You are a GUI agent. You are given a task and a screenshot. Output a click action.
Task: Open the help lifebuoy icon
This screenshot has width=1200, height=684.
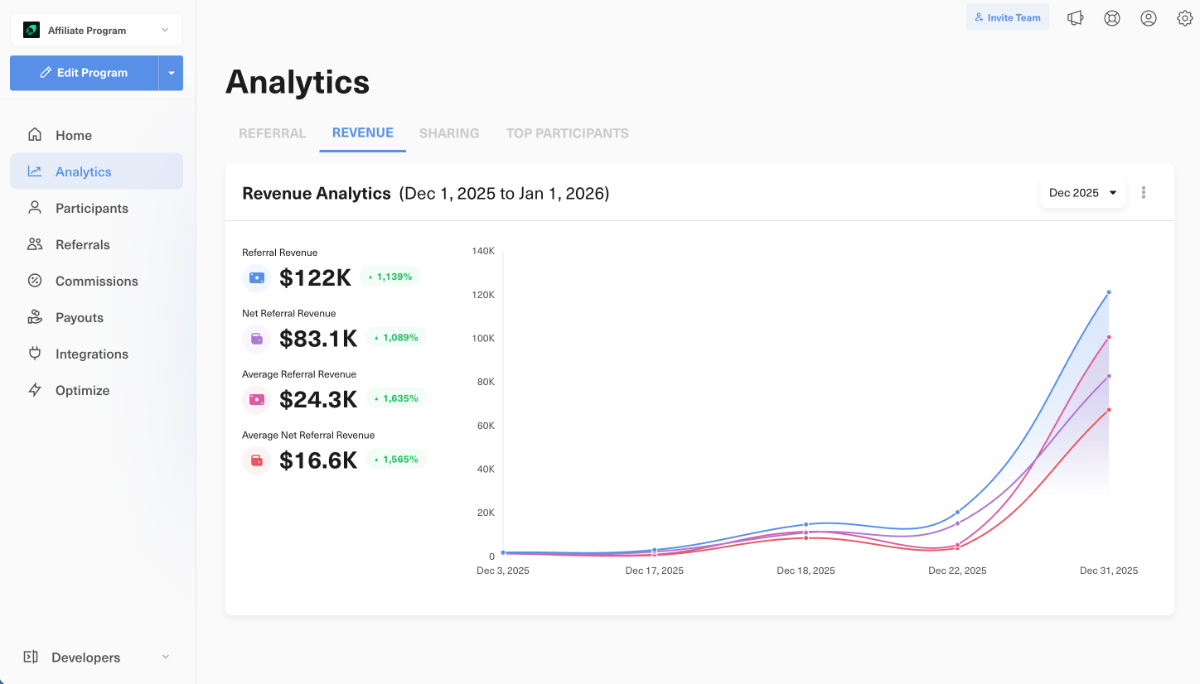(1112, 18)
